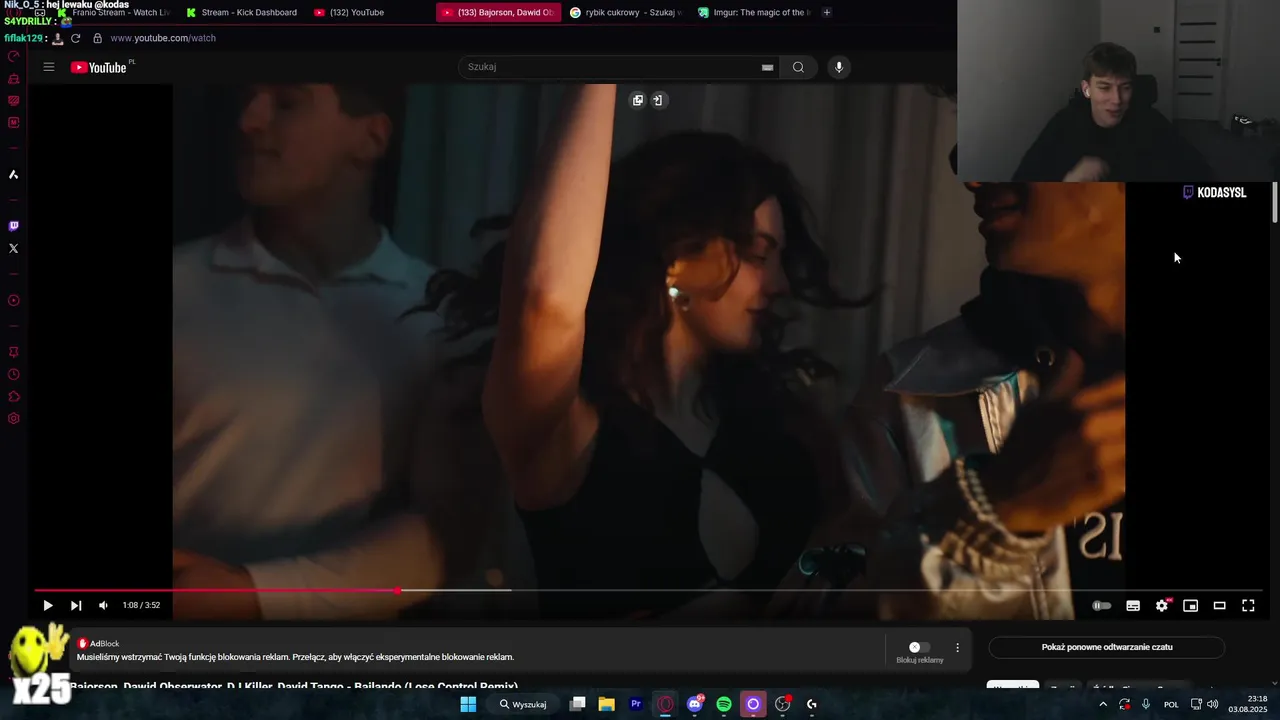Enter fullscreen mode in the player

[x=1248, y=605]
